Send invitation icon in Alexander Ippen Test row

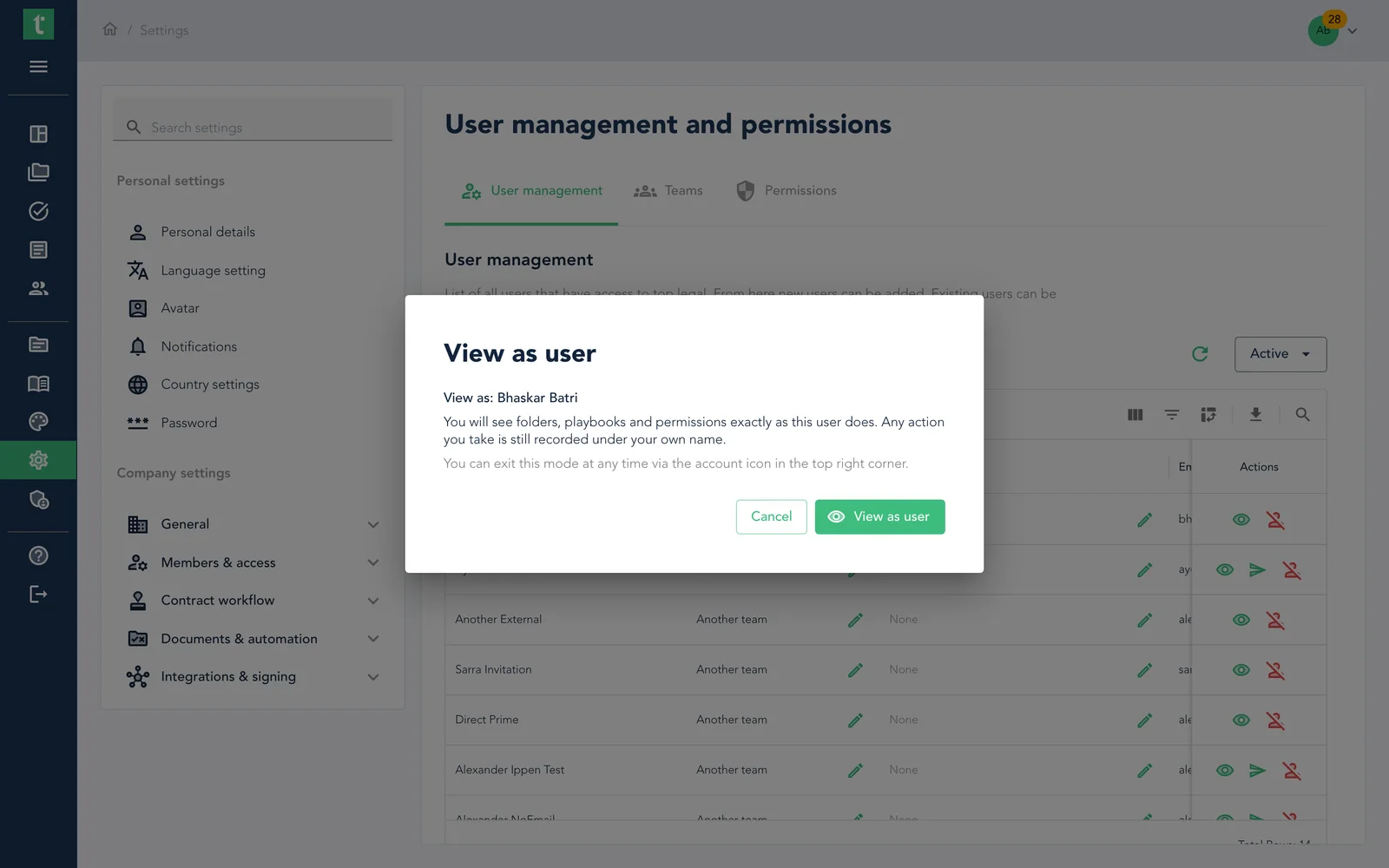tap(1258, 770)
